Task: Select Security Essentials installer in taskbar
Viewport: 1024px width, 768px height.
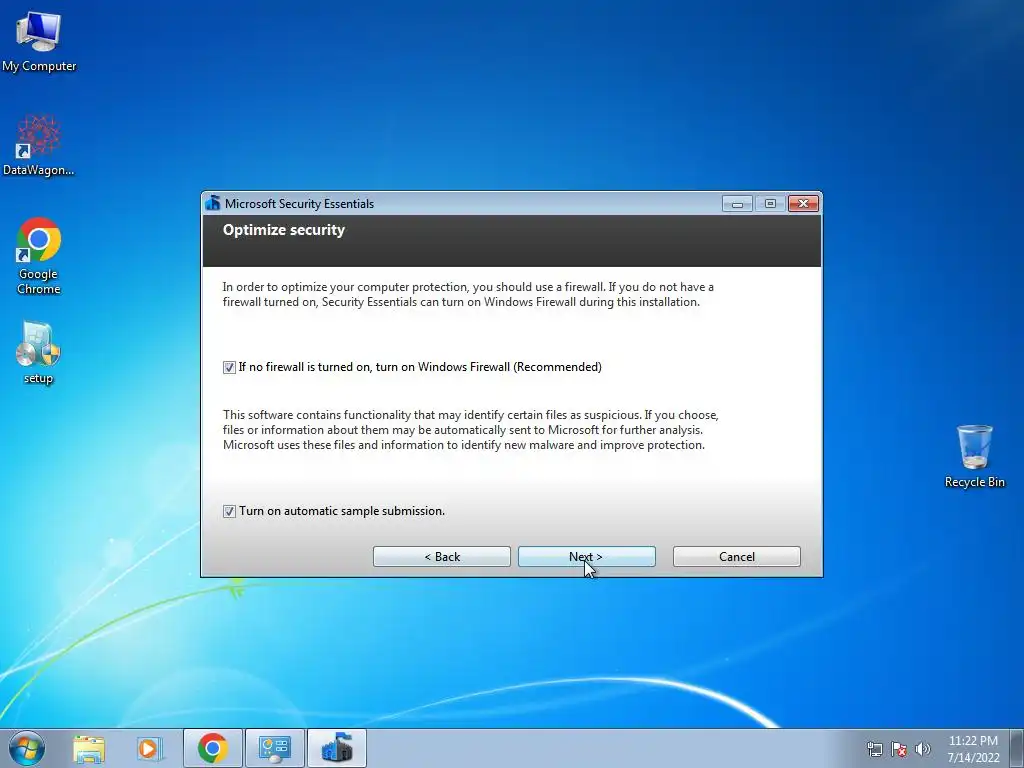Action: coord(337,748)
